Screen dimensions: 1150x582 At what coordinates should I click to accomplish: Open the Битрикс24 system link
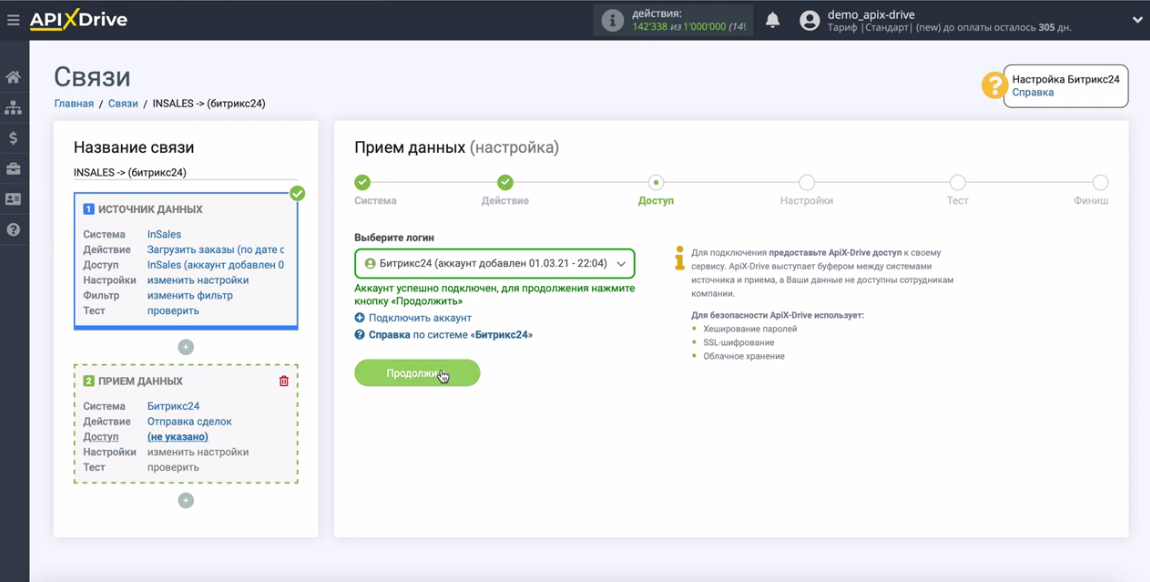click(x=173, y=406)
